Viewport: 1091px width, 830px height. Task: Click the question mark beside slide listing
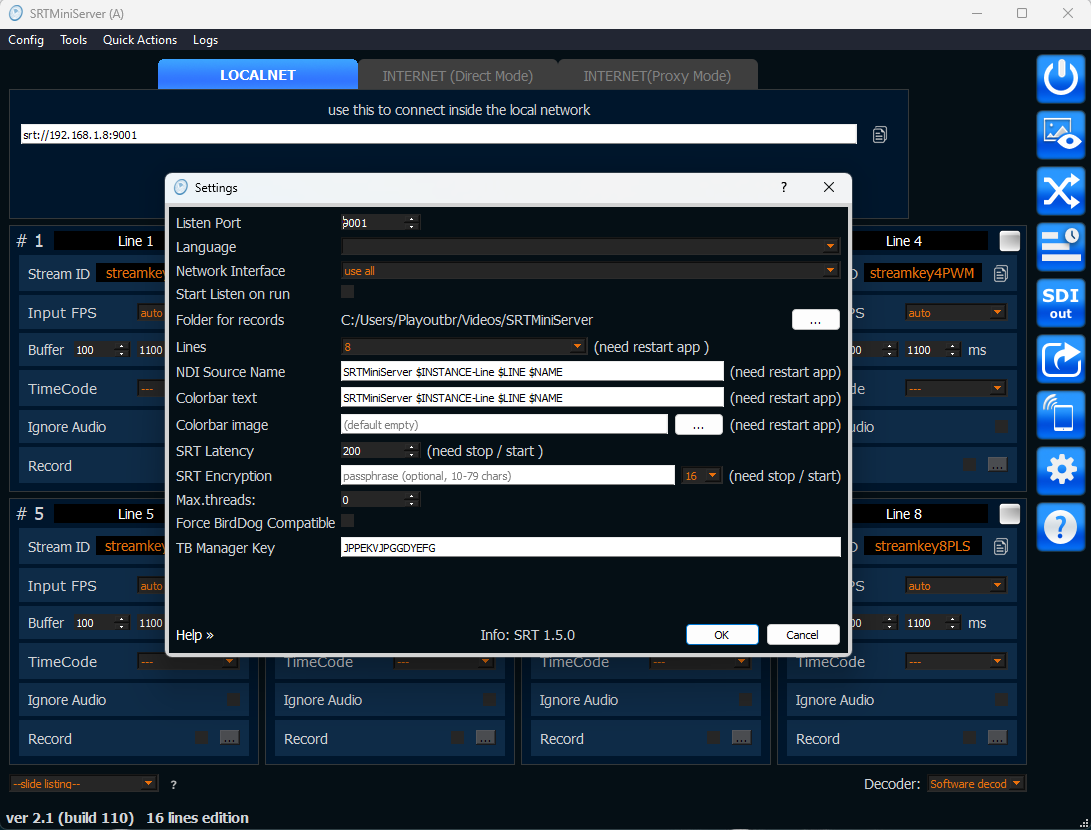[173, 785]
